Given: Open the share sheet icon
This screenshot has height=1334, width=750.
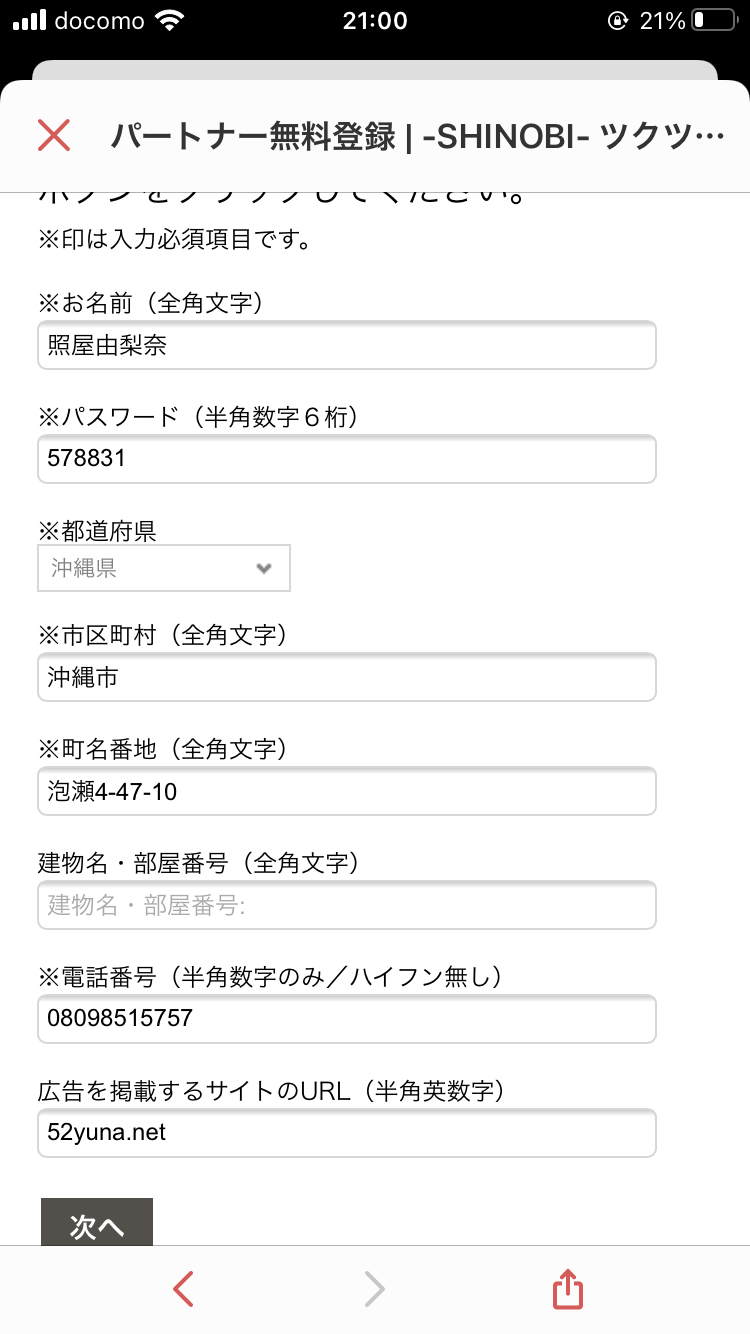Looking at the screenshot, I should click(x=567, y=1290).
